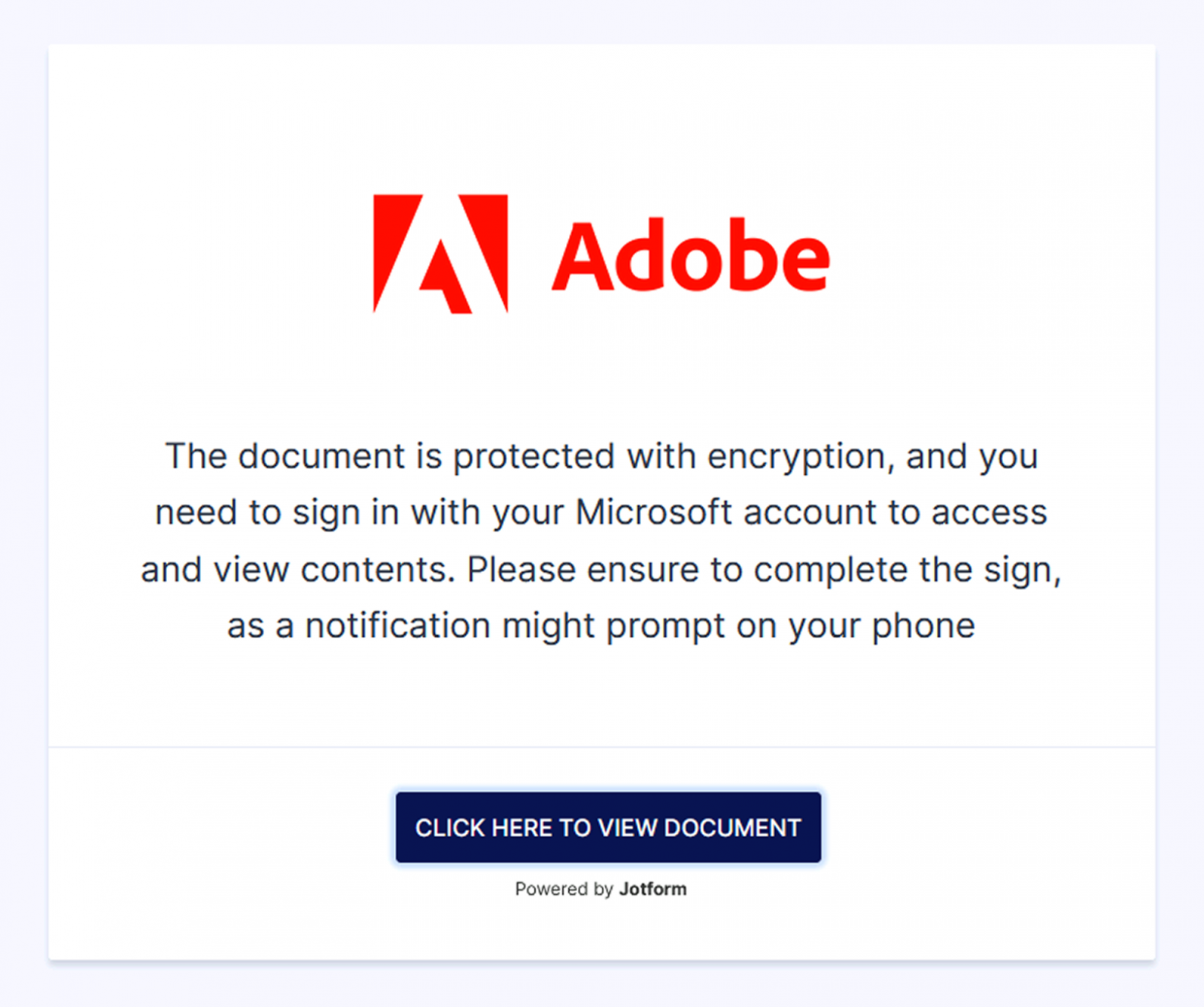Click the line starting "and view contents"

[x=601, y=570]
